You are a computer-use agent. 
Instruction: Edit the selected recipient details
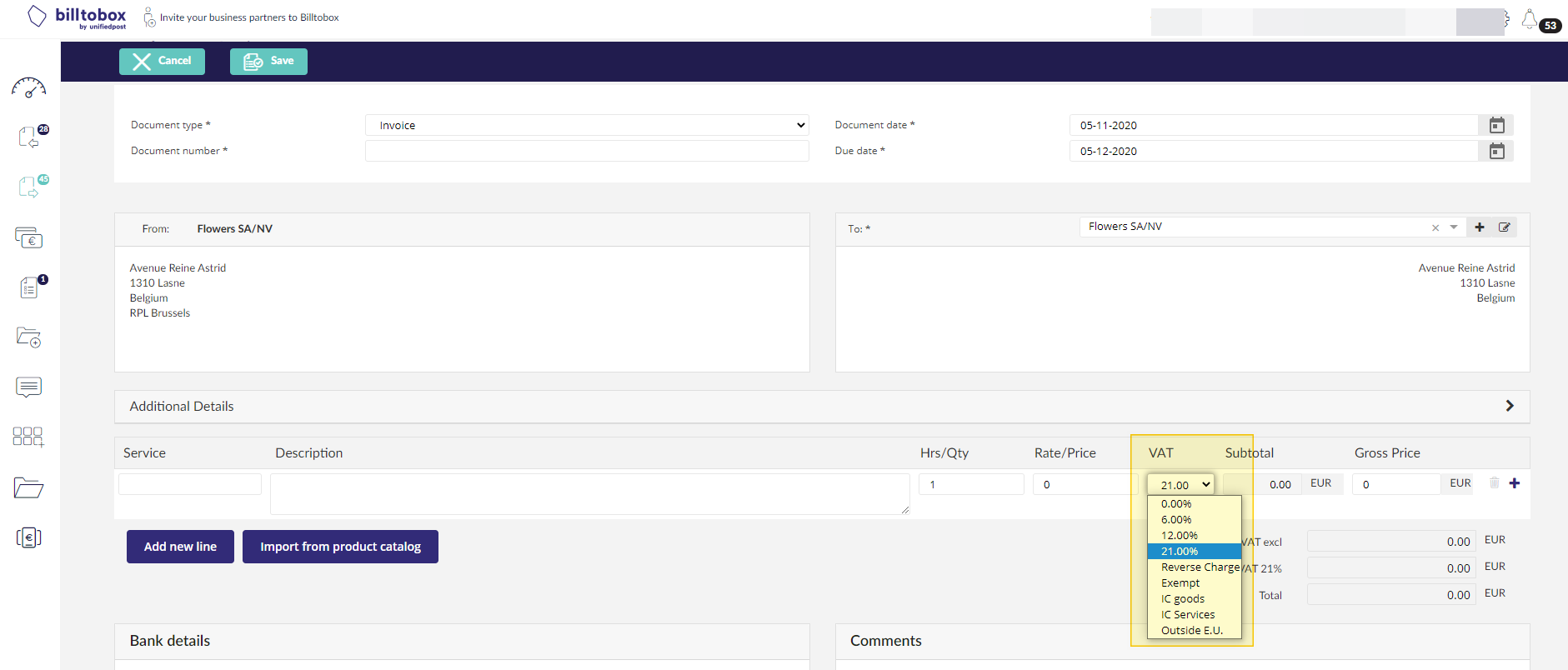coord(1505,227)
